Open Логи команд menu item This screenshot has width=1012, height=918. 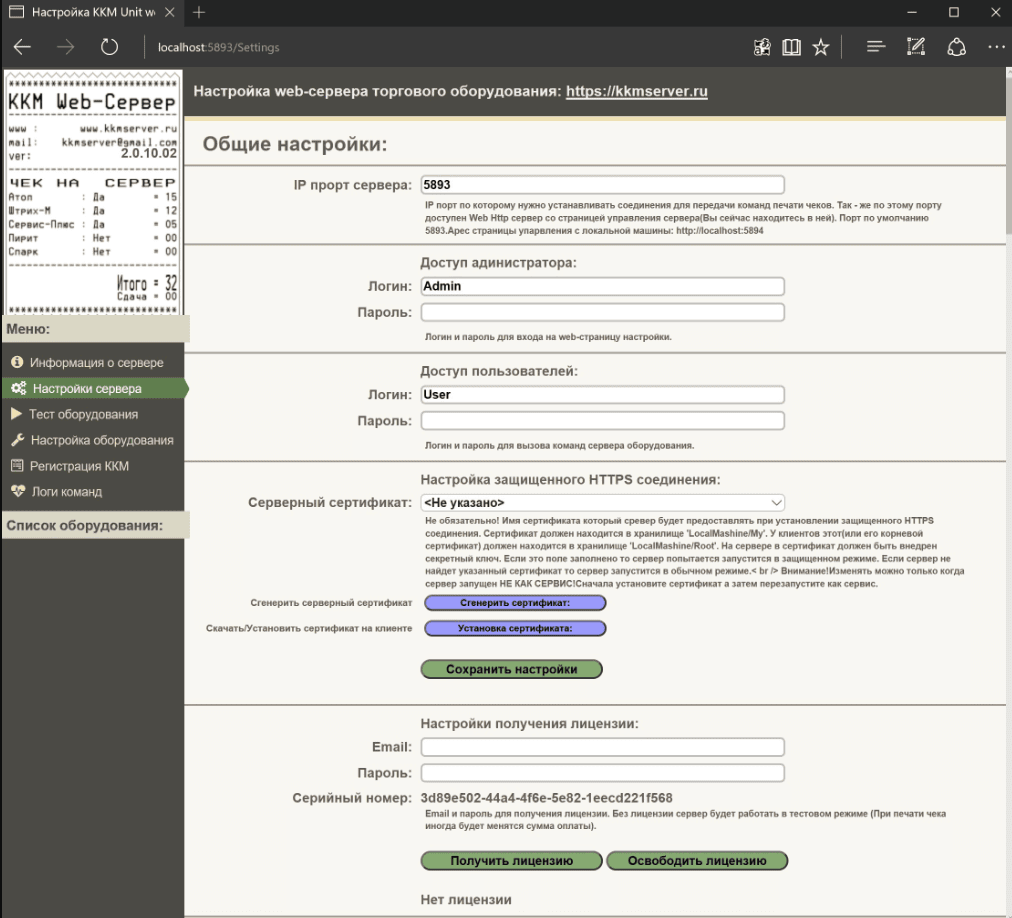(x=65, y=492)
